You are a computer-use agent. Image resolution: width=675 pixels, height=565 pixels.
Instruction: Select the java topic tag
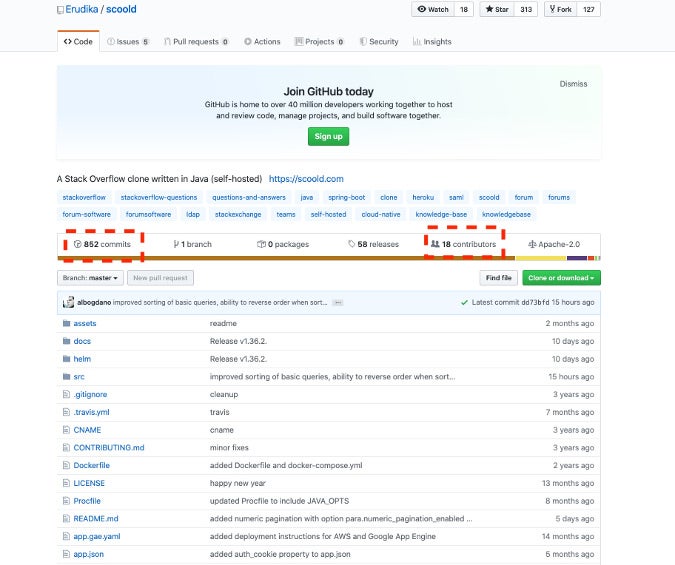307,197
